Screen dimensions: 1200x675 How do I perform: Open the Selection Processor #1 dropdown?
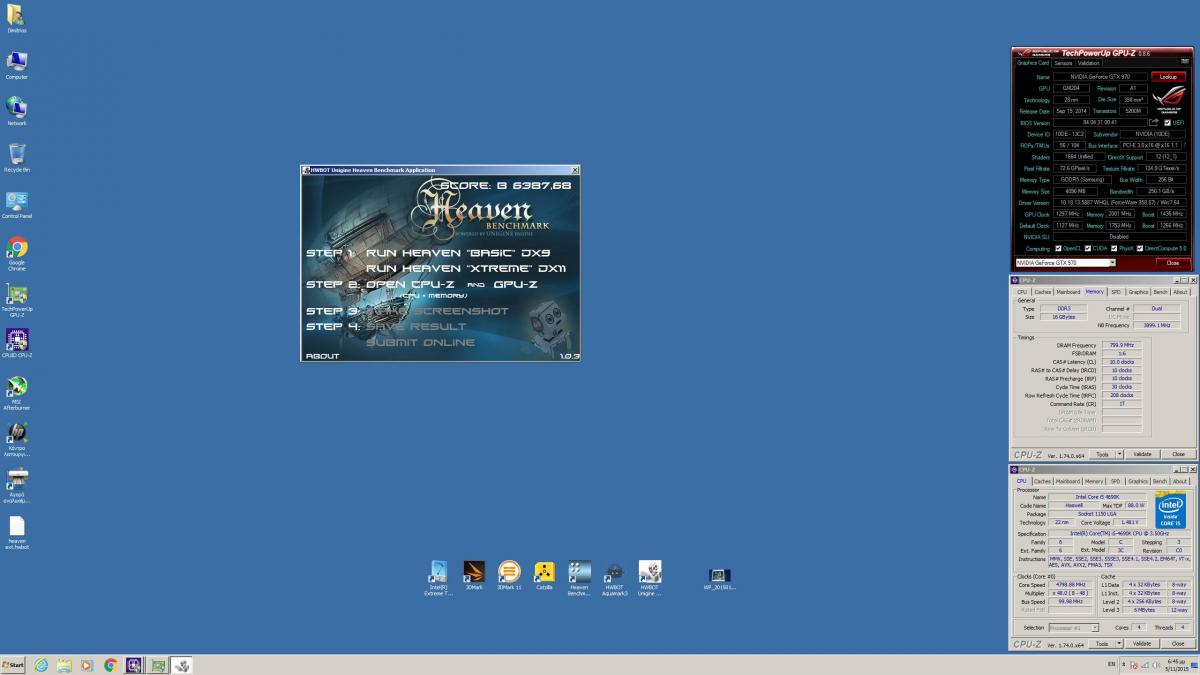[x=1073, y=628]
